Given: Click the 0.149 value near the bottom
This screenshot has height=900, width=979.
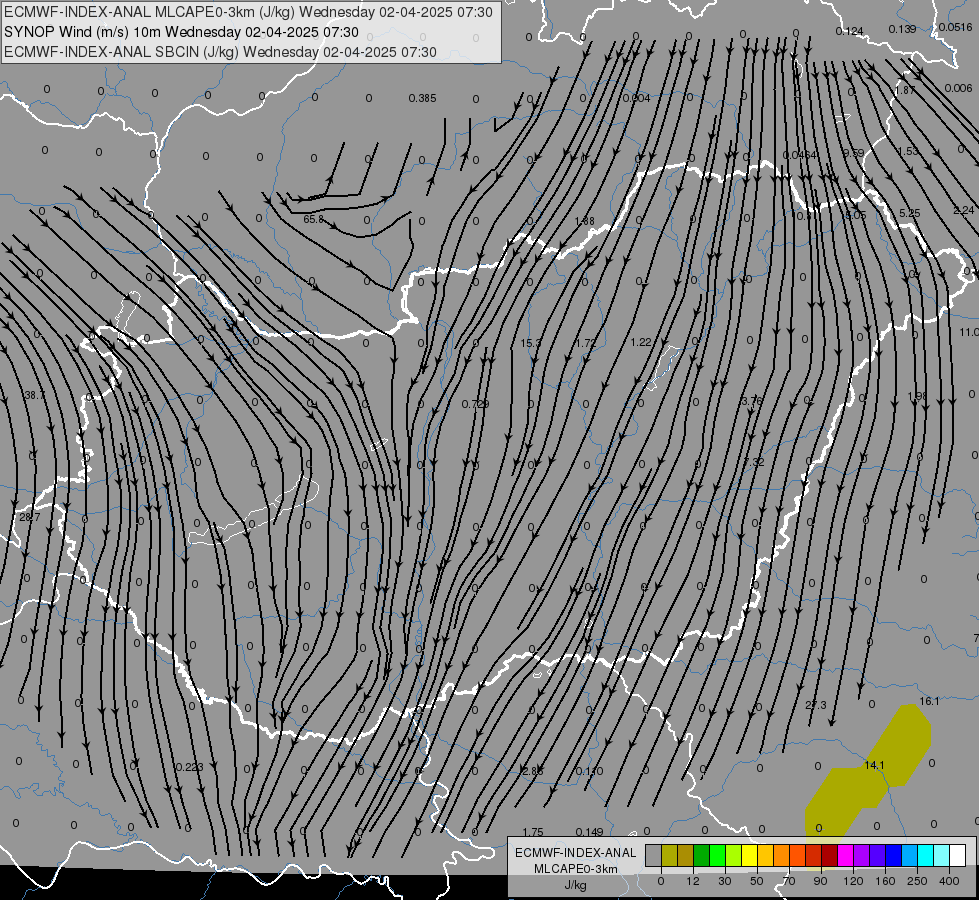Looking at the screenshot, I should (589, 831).
